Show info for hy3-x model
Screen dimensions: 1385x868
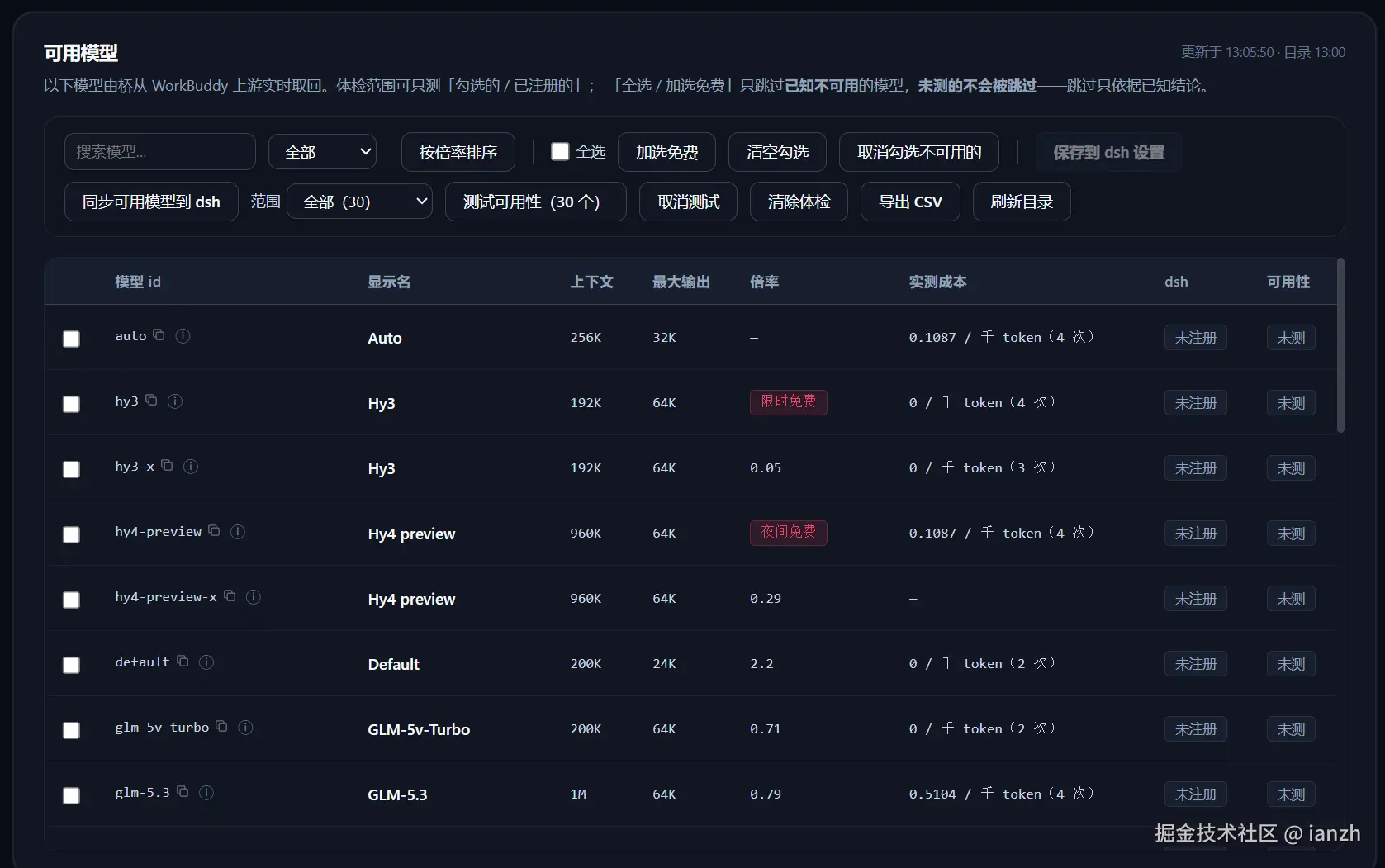(191, 466)
